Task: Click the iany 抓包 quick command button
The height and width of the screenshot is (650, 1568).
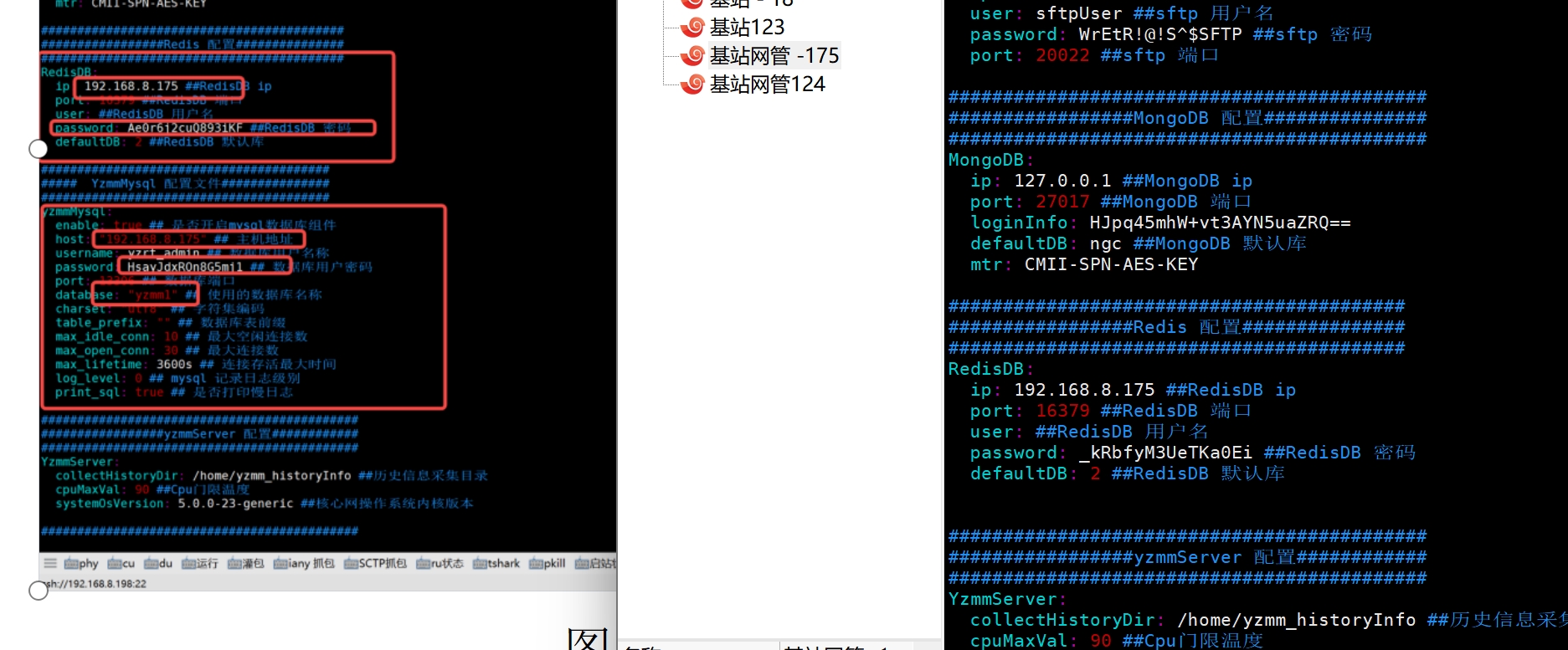Action: (x=304, y=563)
